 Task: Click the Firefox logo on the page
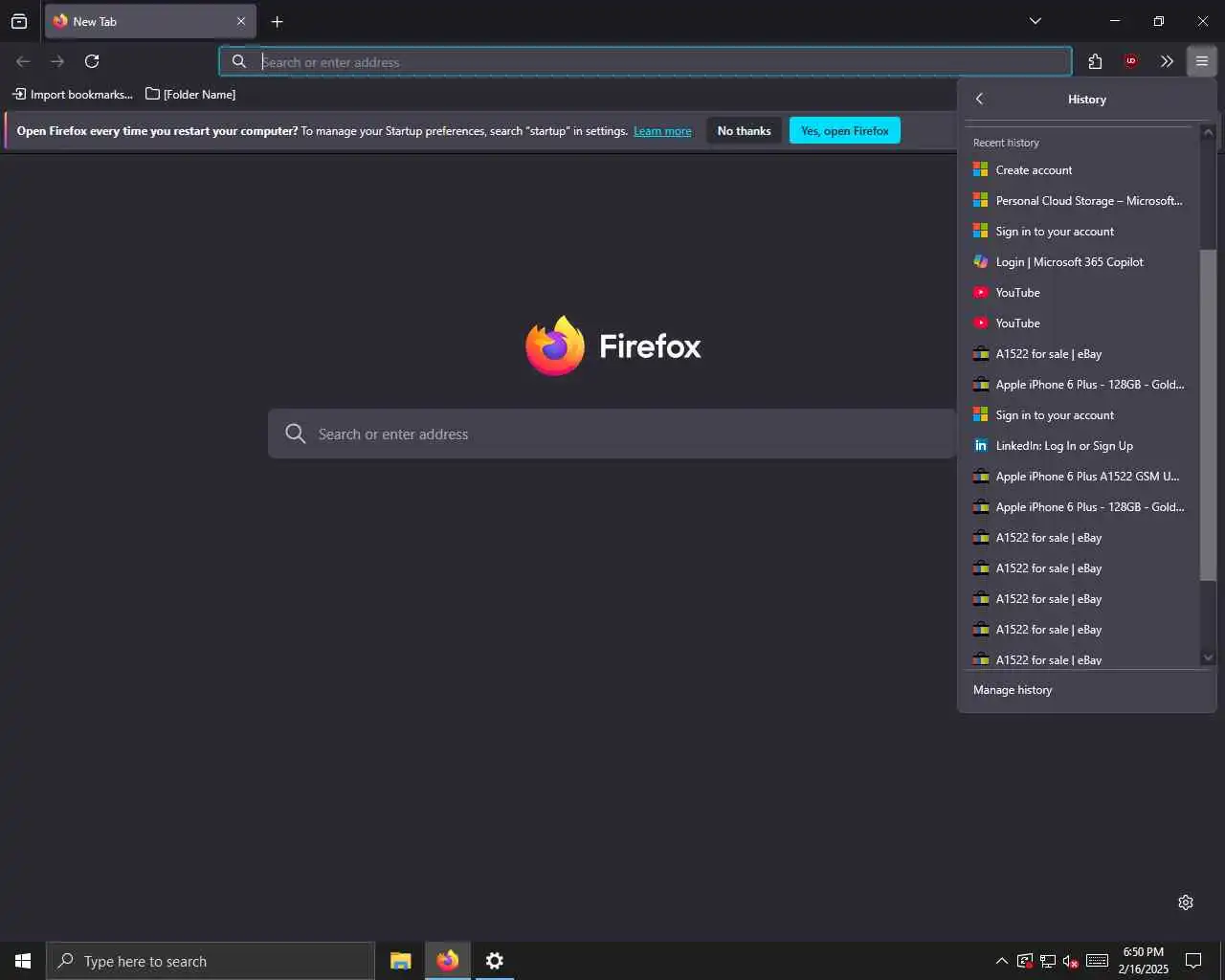(555, 345)
